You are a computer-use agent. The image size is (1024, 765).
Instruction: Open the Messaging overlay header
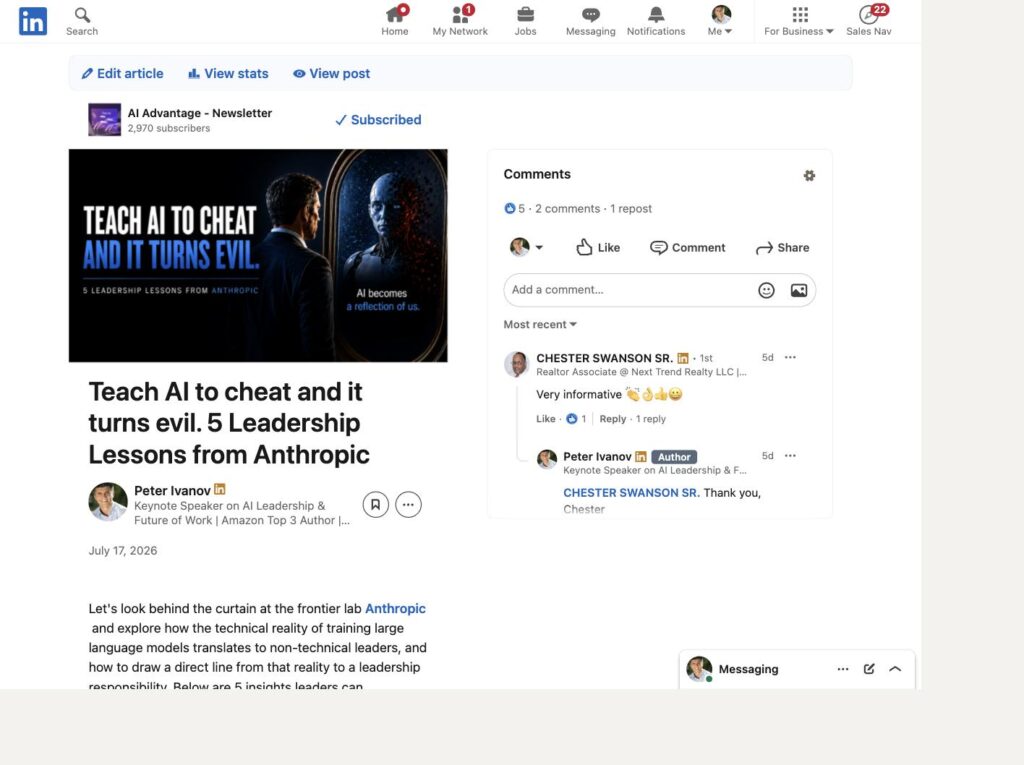click(x=748, y=669)
